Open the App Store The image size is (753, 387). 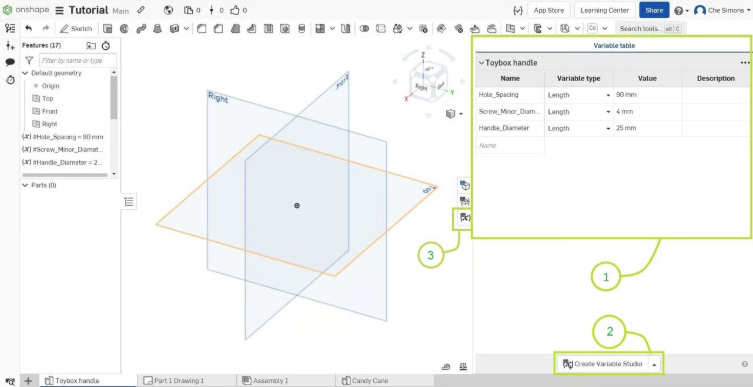(x=548, y=10)
